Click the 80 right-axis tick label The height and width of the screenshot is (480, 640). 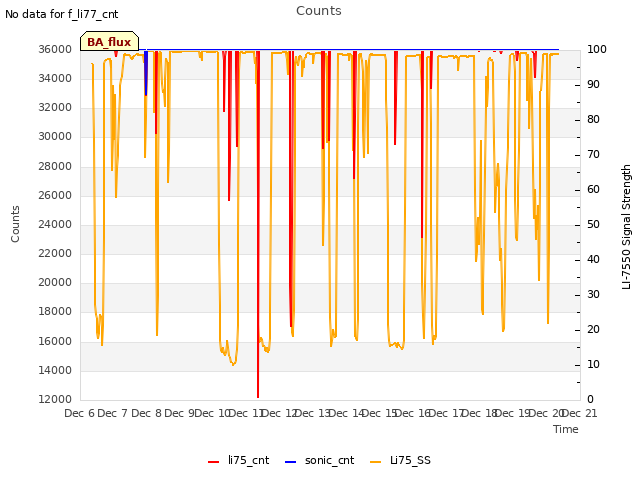click(593, 120)
